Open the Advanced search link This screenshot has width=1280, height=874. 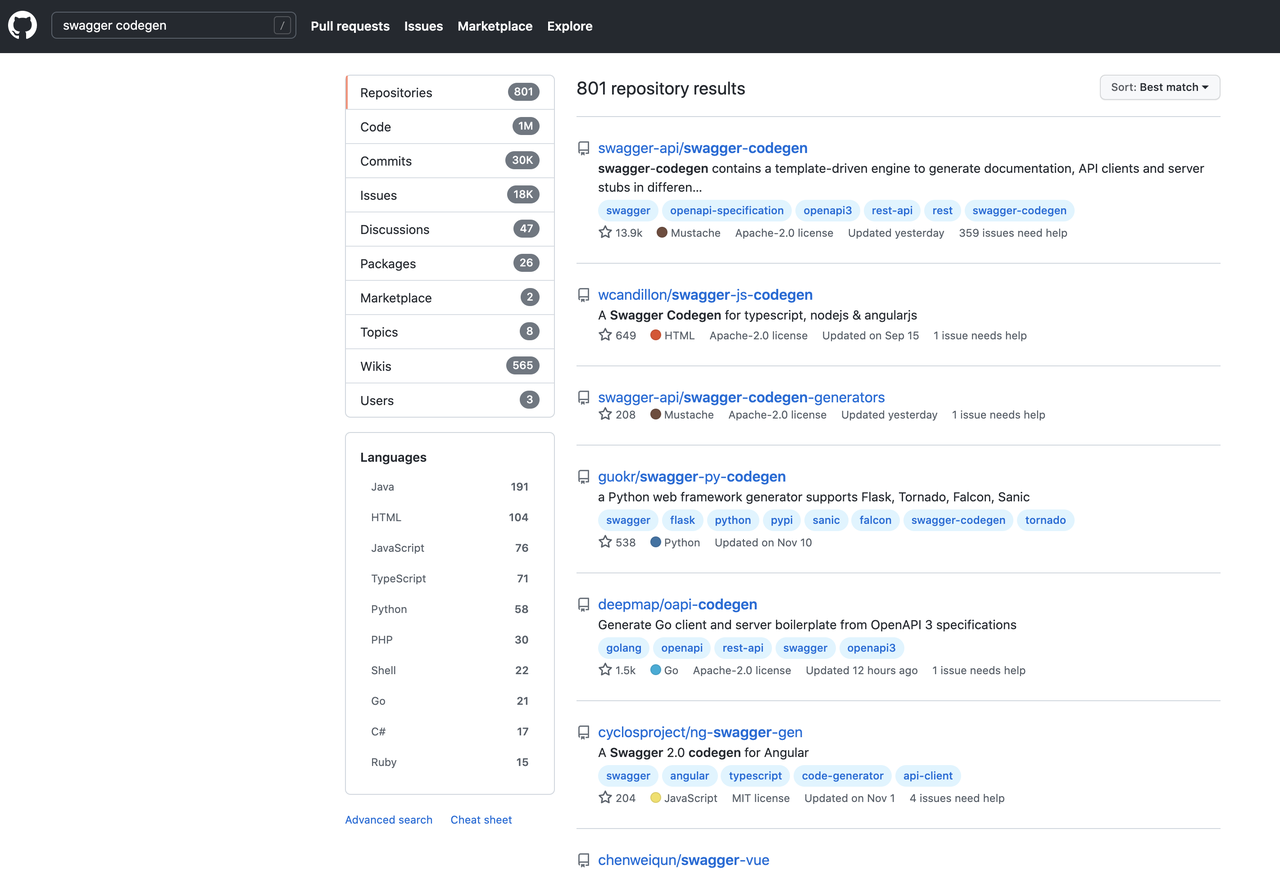pos(389,820)
